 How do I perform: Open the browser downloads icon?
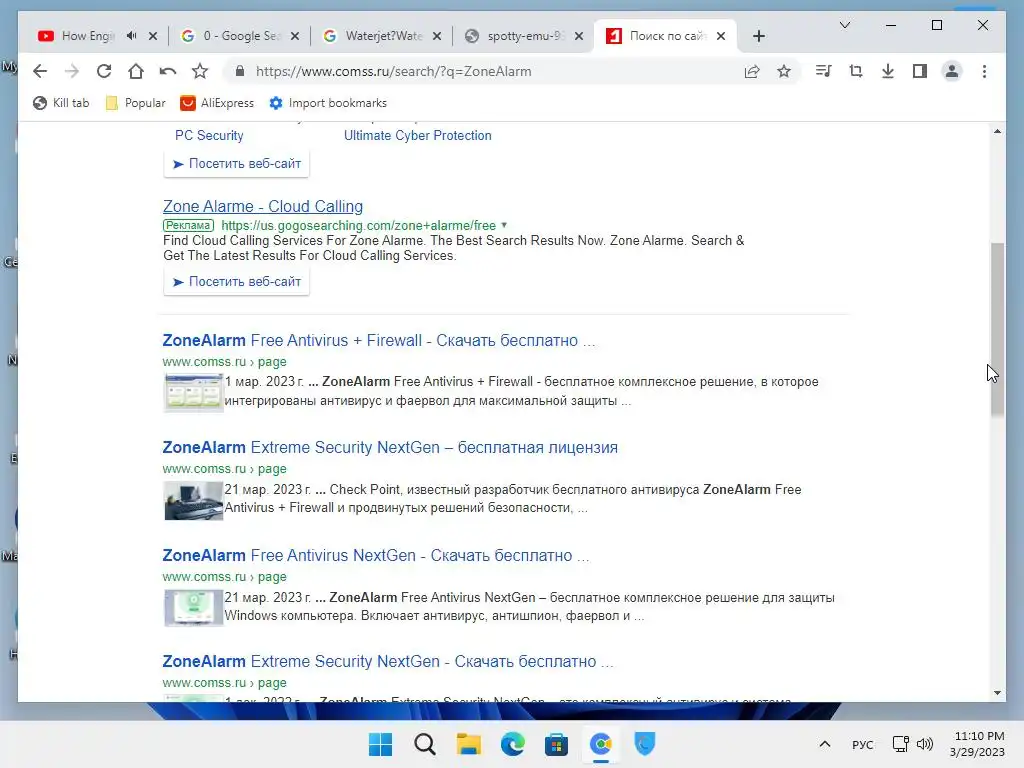(888, 71)
